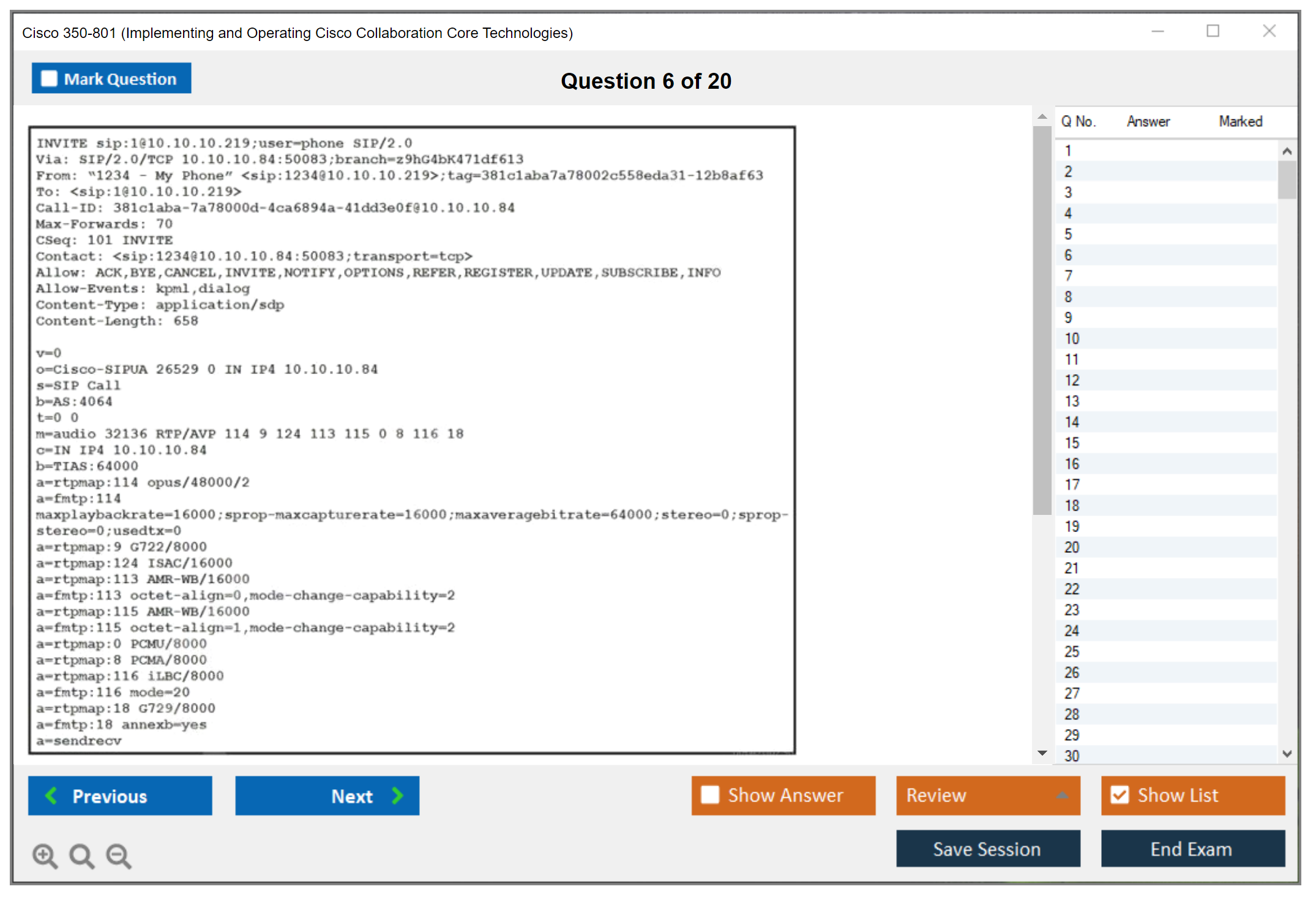Enable the Show Answer checkbox
1316x900 pixels.
point(710,795)
